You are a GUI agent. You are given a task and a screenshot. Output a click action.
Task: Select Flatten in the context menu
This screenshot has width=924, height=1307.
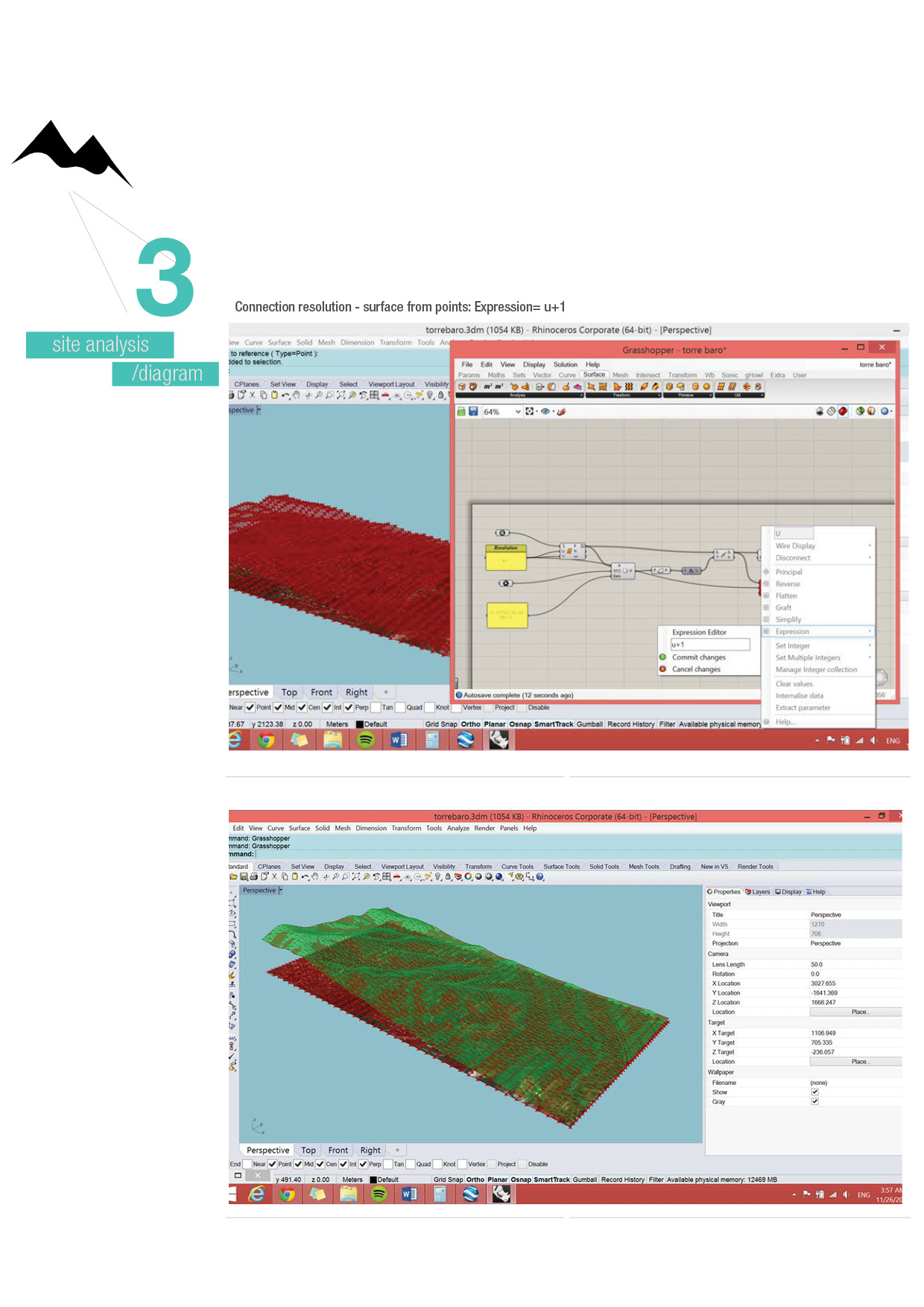pyautogui.click(x=786, y=596)
